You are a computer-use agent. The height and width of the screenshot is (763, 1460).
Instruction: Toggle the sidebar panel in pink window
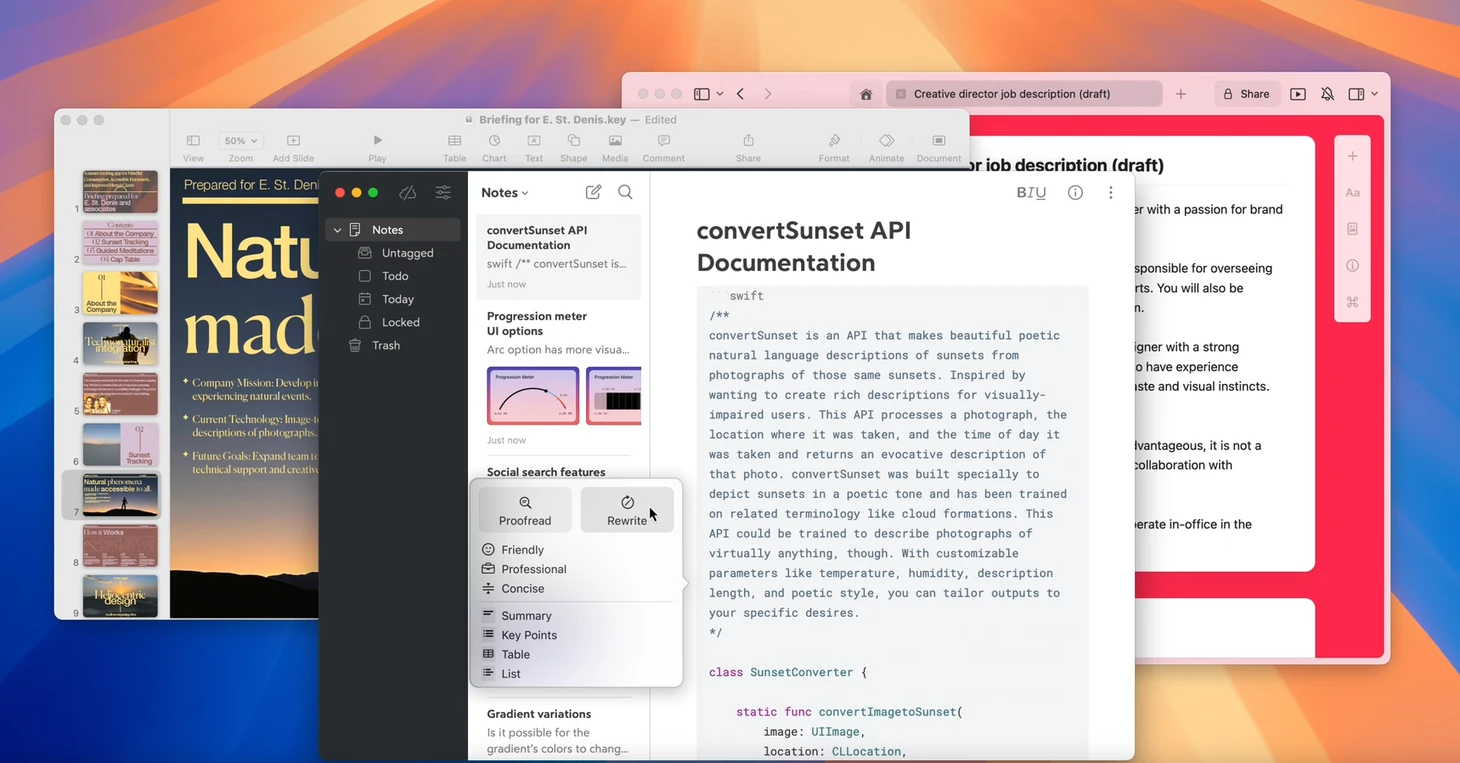pyautogui.click(x=702, y=94)
